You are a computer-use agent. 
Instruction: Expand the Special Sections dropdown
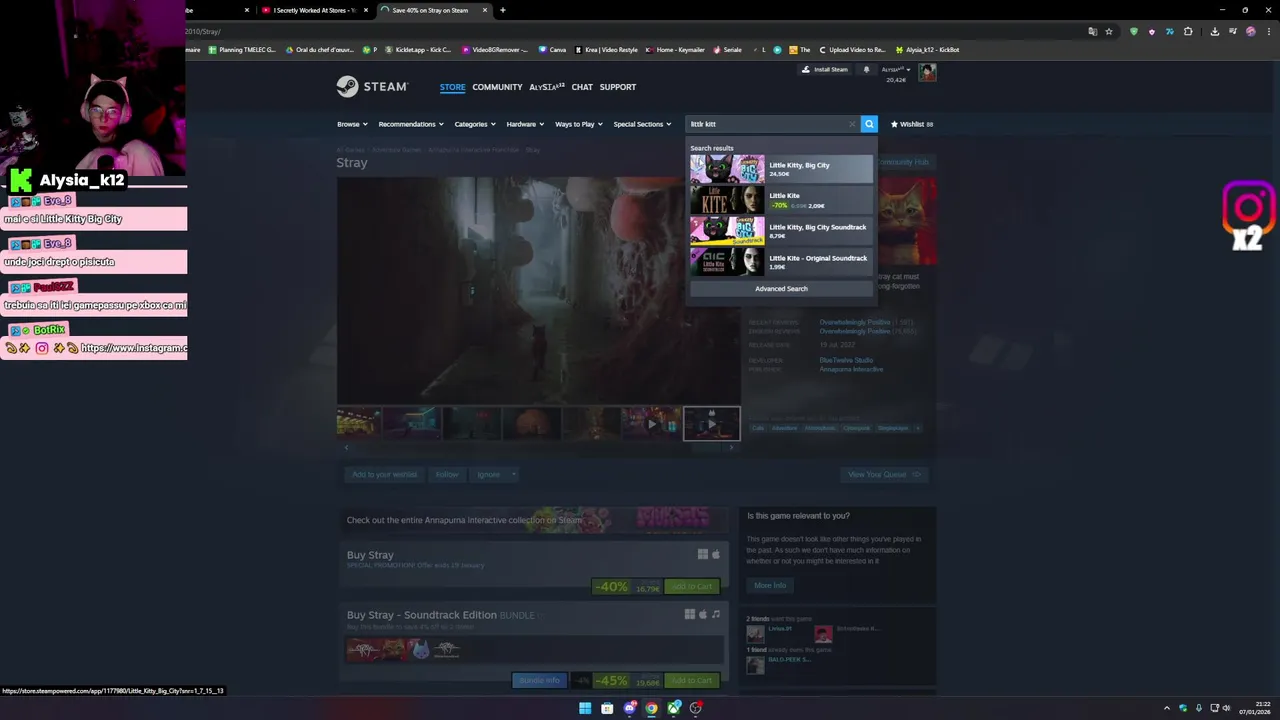pyautogui.click(x=642, y=124)
